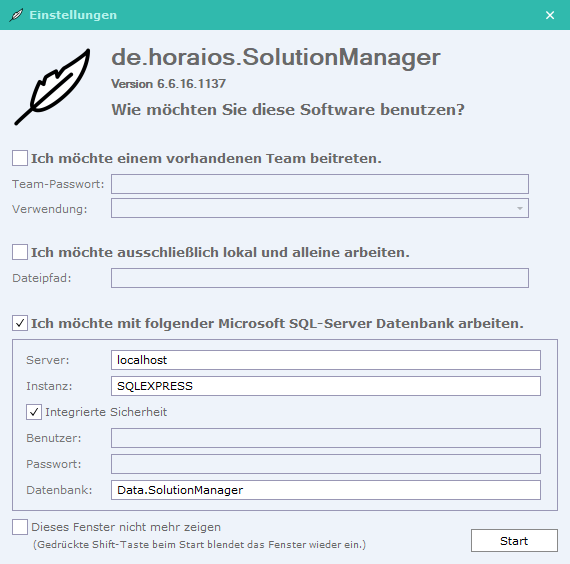570x564 pixels.
Task: Click the Server field containing localhost
Action: pyautogui.click(x=326, y=360)
